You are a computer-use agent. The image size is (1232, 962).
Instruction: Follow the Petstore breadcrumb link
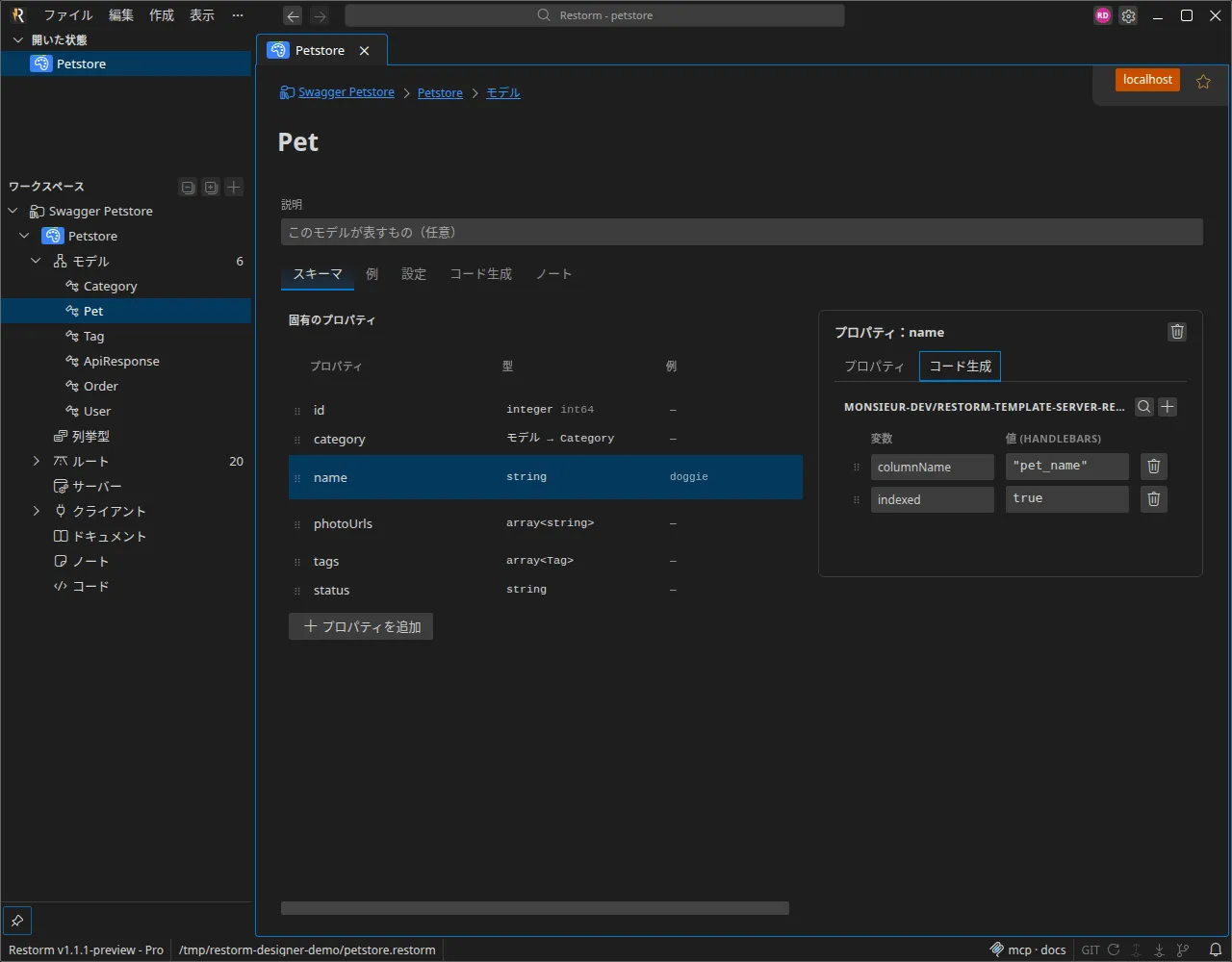(440, 93)
